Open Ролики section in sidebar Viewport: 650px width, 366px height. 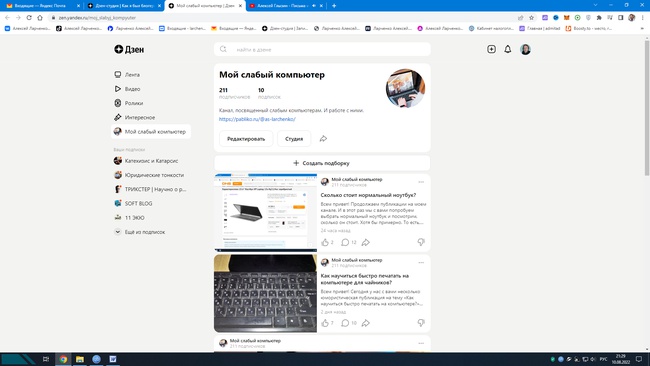pyautogui.click(x=129, y=103)
